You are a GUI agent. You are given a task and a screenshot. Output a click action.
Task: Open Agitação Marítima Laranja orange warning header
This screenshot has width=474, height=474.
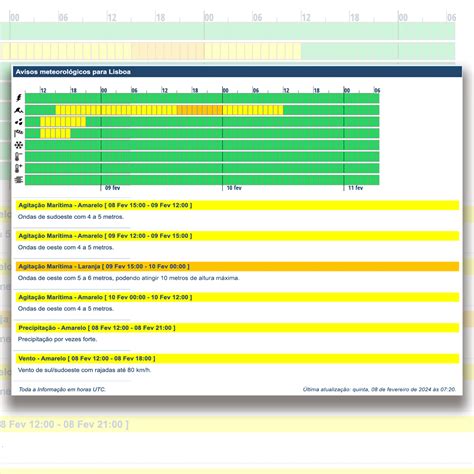(237, 267)
